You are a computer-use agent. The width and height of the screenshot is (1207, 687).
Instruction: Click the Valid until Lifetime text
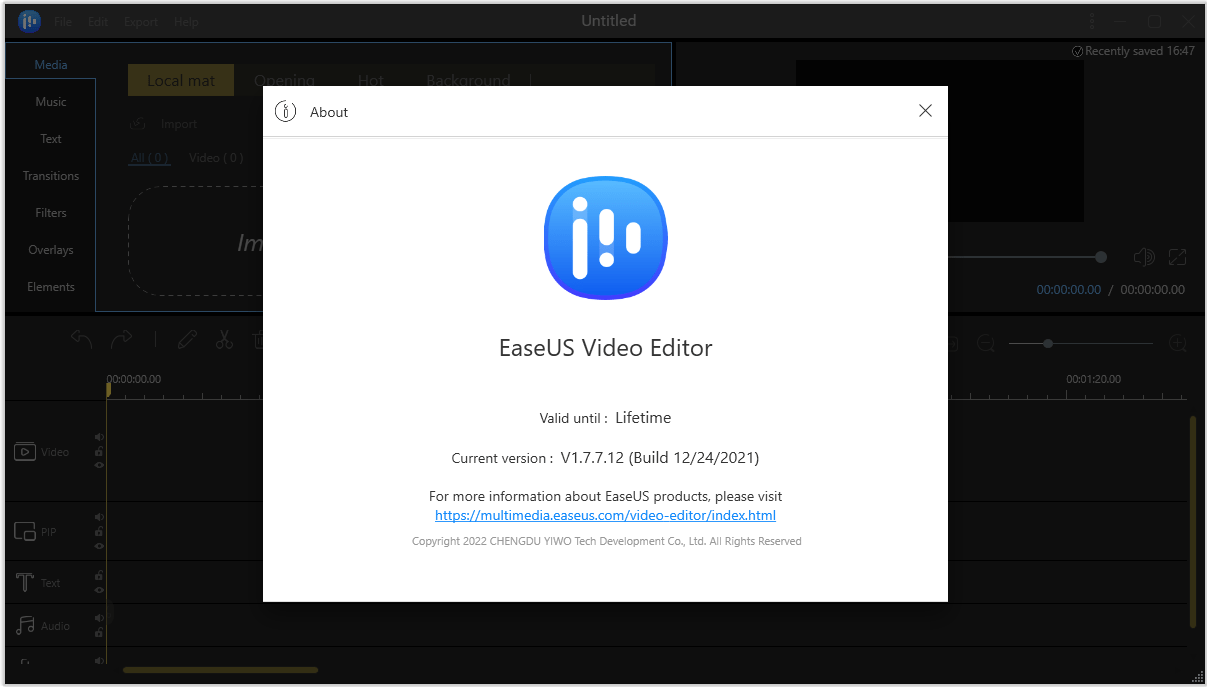click(x=605, y=418)
